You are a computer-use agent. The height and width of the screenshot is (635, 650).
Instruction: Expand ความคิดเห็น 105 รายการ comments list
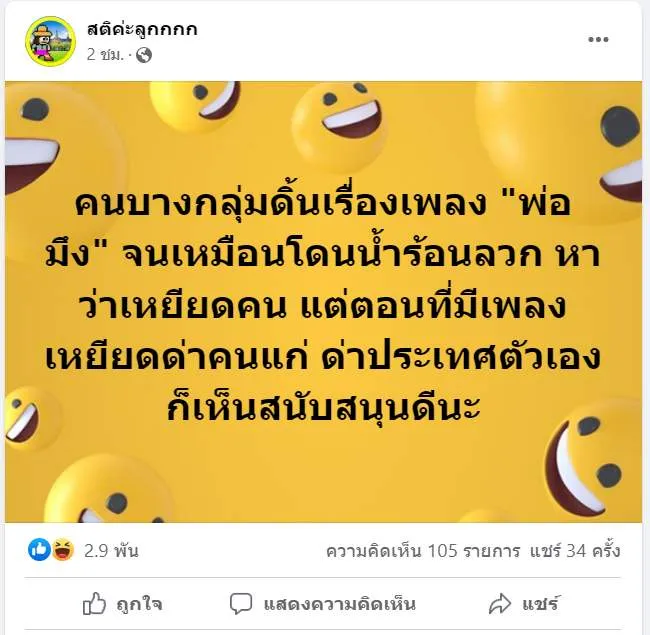[422, 551]
